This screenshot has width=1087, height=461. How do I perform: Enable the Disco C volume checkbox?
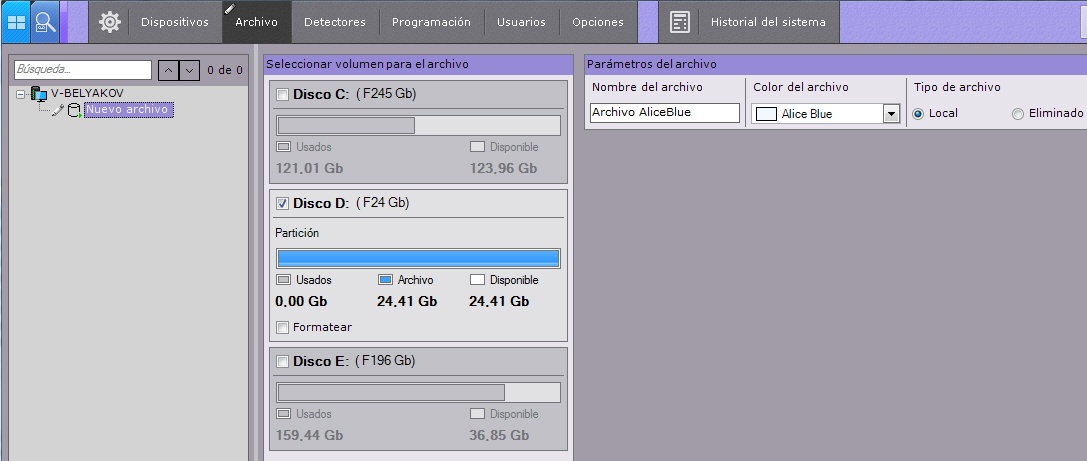(x=282, y=95)
